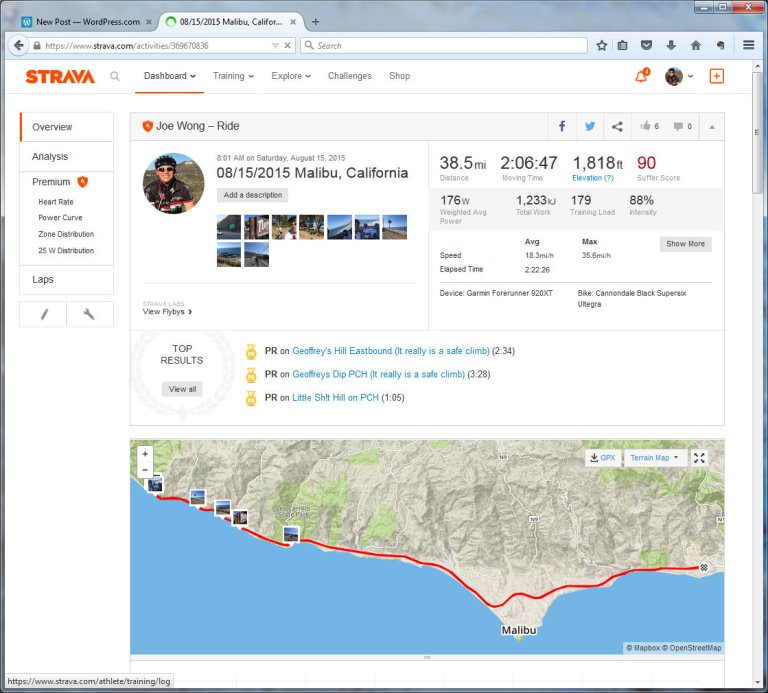This screenshot has height=693, width=768.
Task: Click the wrench actions icon
Action: [x=89, y=314]
